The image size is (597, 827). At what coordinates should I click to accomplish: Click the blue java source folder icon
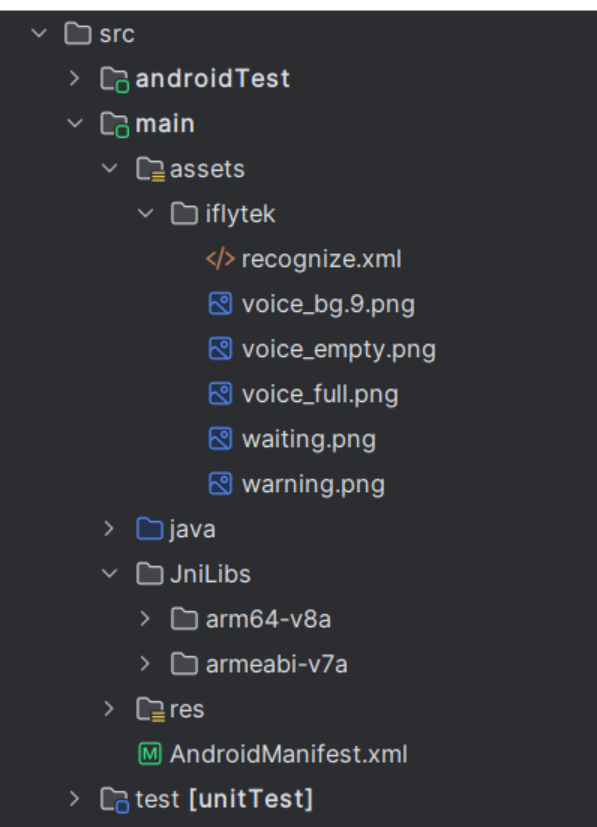[x=150, y=528]
